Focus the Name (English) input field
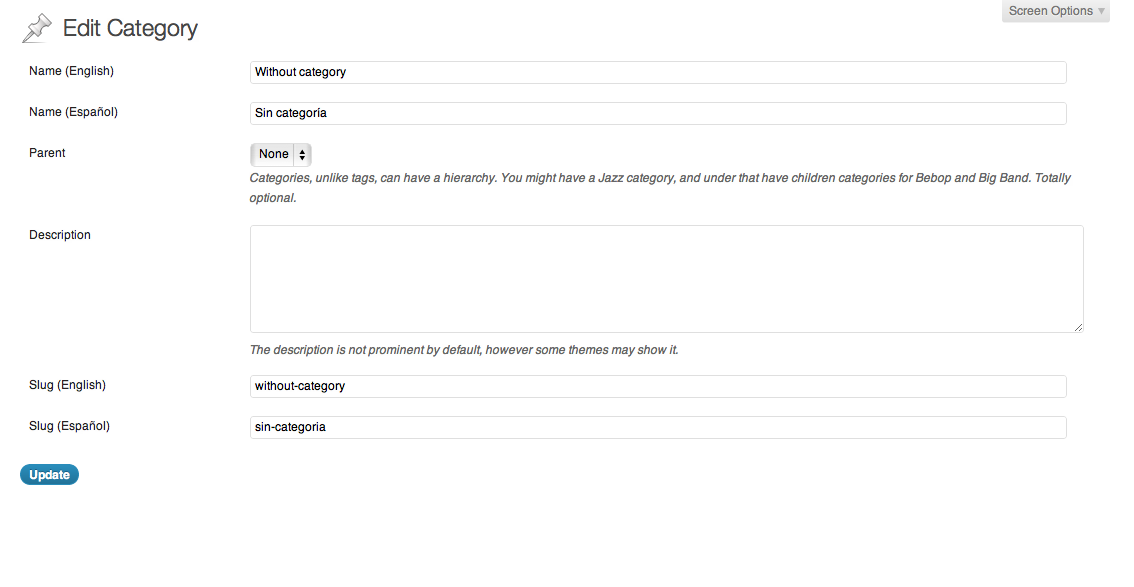 tap(658, 72)
